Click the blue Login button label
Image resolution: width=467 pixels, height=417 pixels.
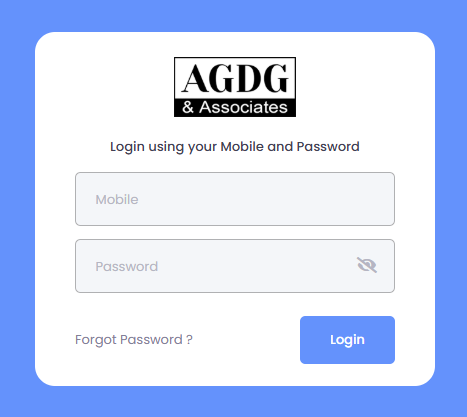347,340
